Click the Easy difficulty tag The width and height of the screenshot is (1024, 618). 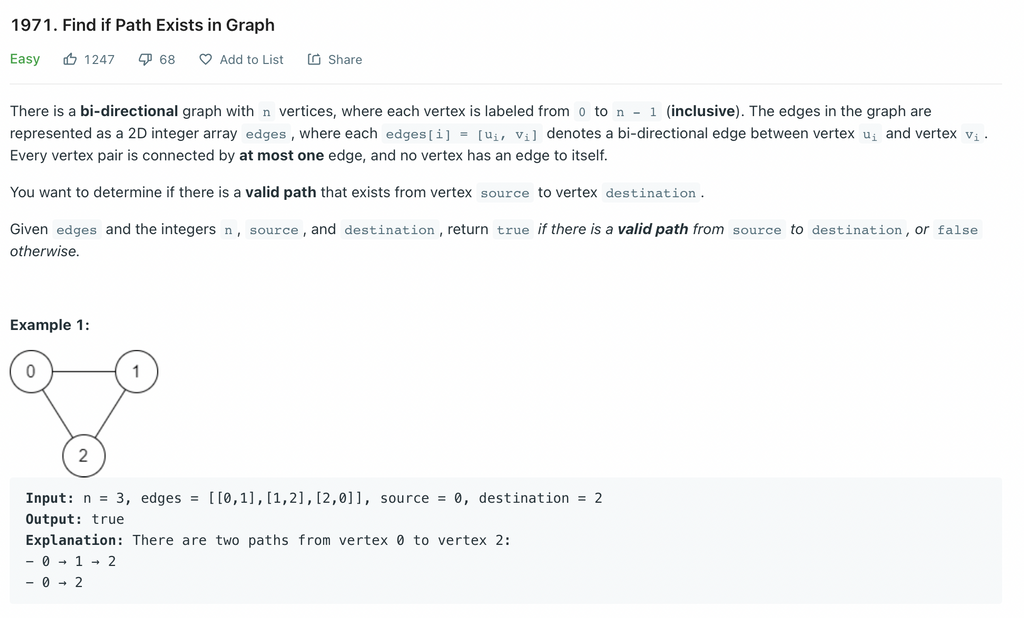point(25,59)
